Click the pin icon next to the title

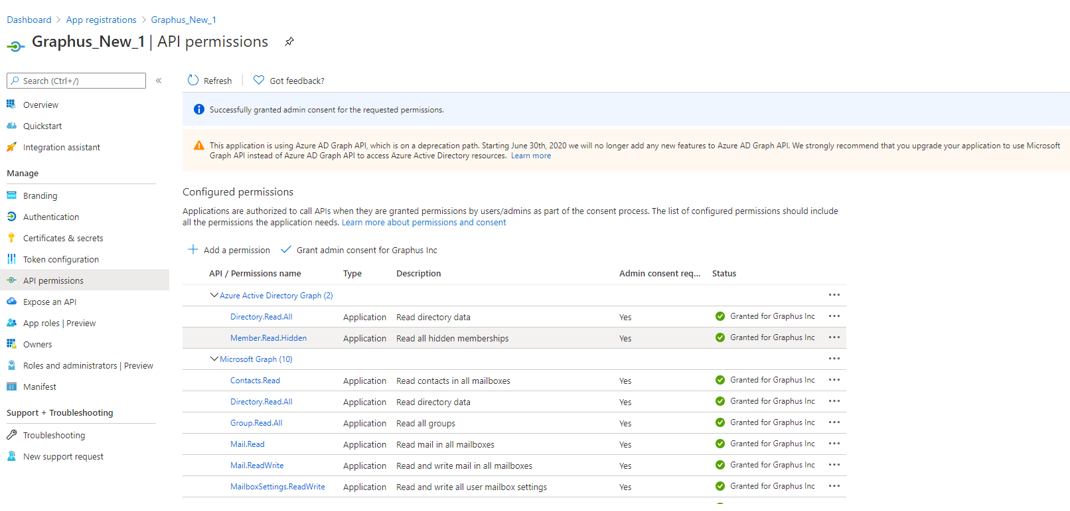click(x=289, y=42)
